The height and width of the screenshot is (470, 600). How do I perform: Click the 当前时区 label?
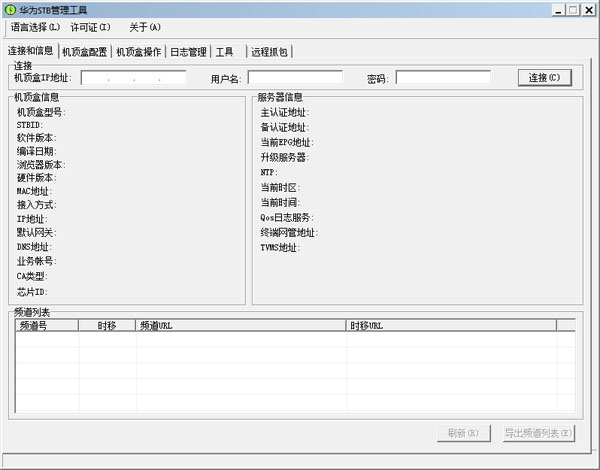coord(280,188)
